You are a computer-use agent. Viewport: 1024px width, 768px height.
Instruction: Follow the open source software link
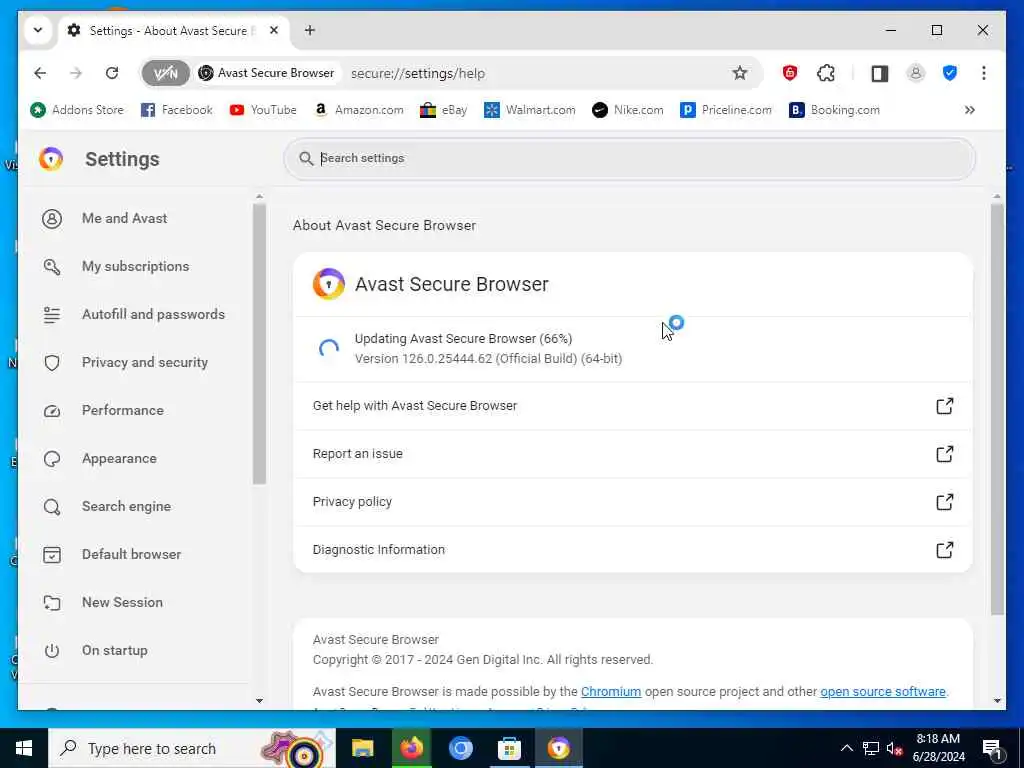pos(883,692)
